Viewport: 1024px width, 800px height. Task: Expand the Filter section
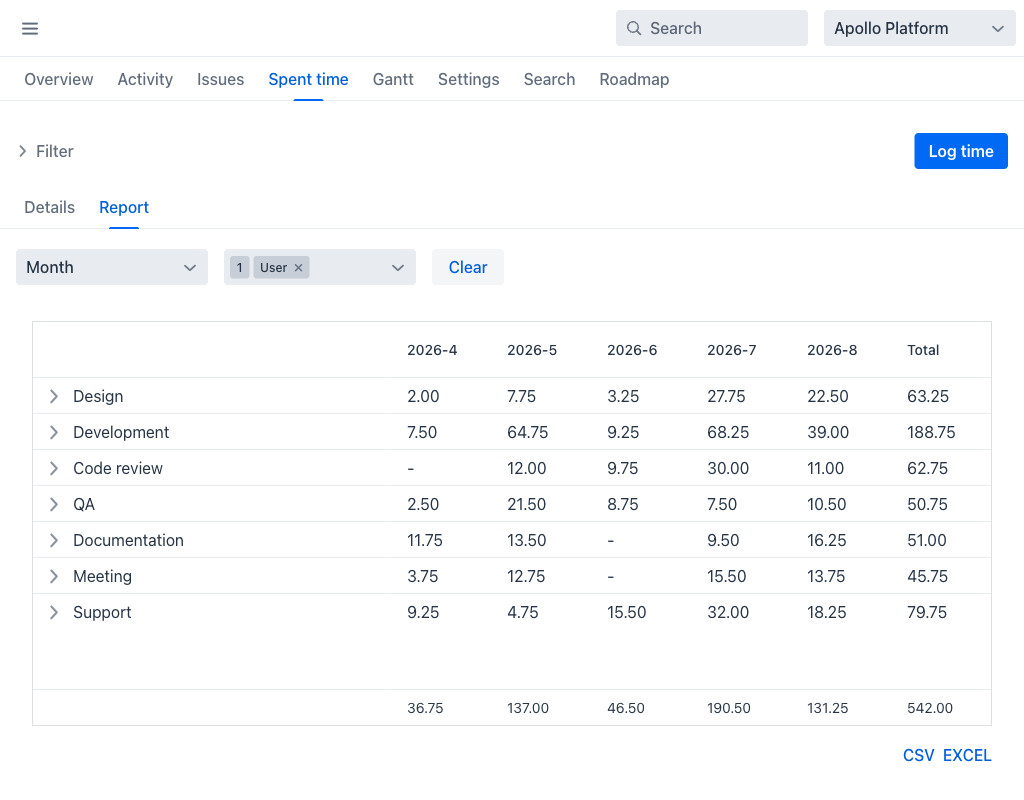pos(46,151)
